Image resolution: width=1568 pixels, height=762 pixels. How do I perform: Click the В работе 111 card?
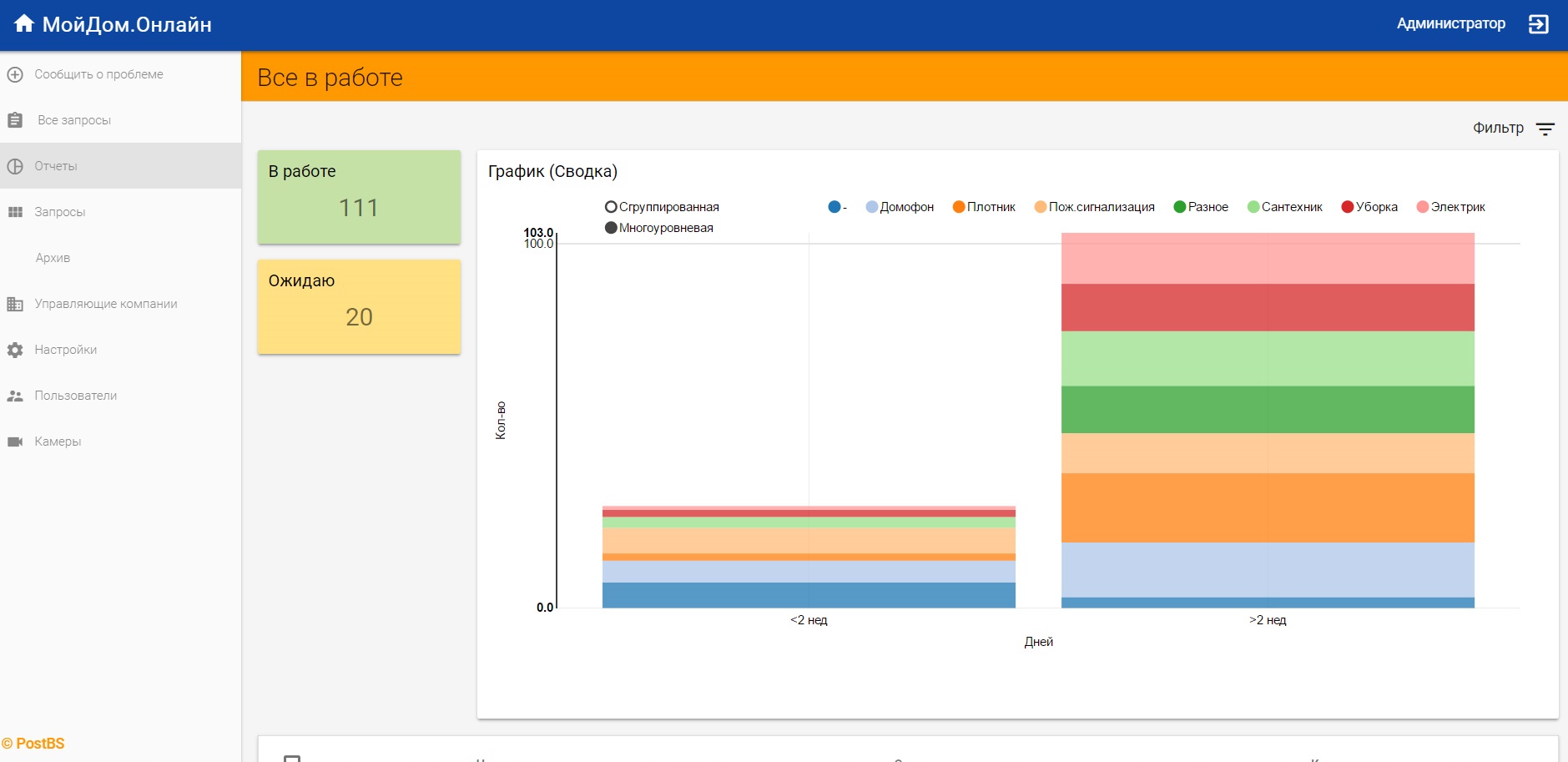[359, 197]
